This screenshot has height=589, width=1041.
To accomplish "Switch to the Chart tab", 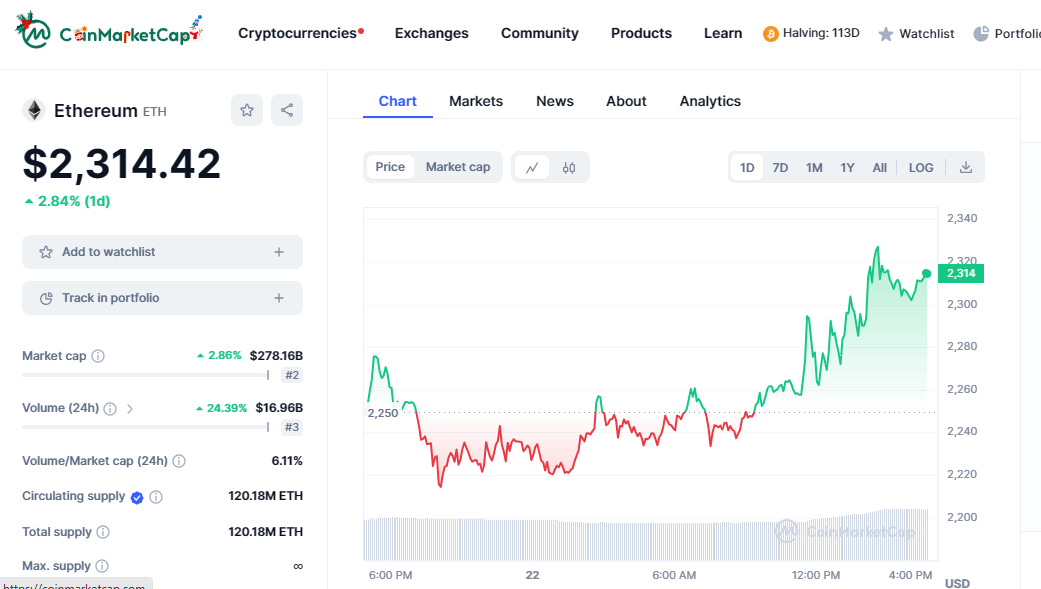I will tap(398, 101).
